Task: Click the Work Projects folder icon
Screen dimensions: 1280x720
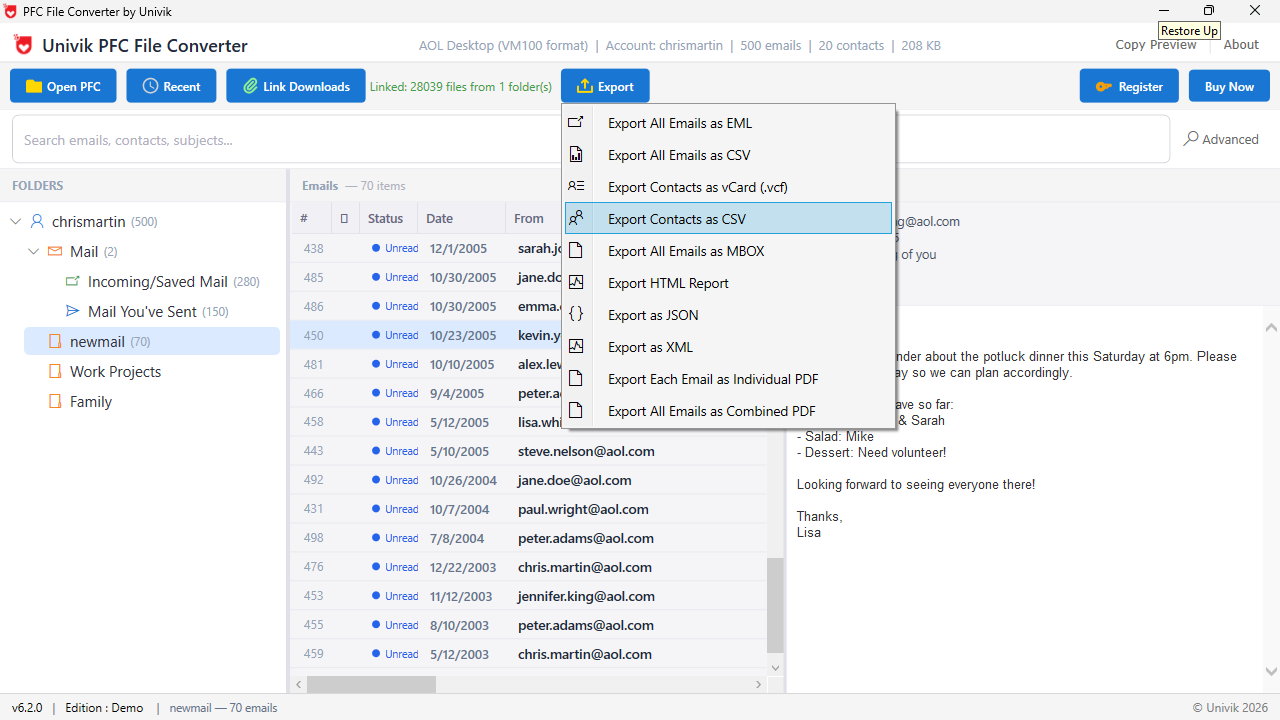Action: 55,371
